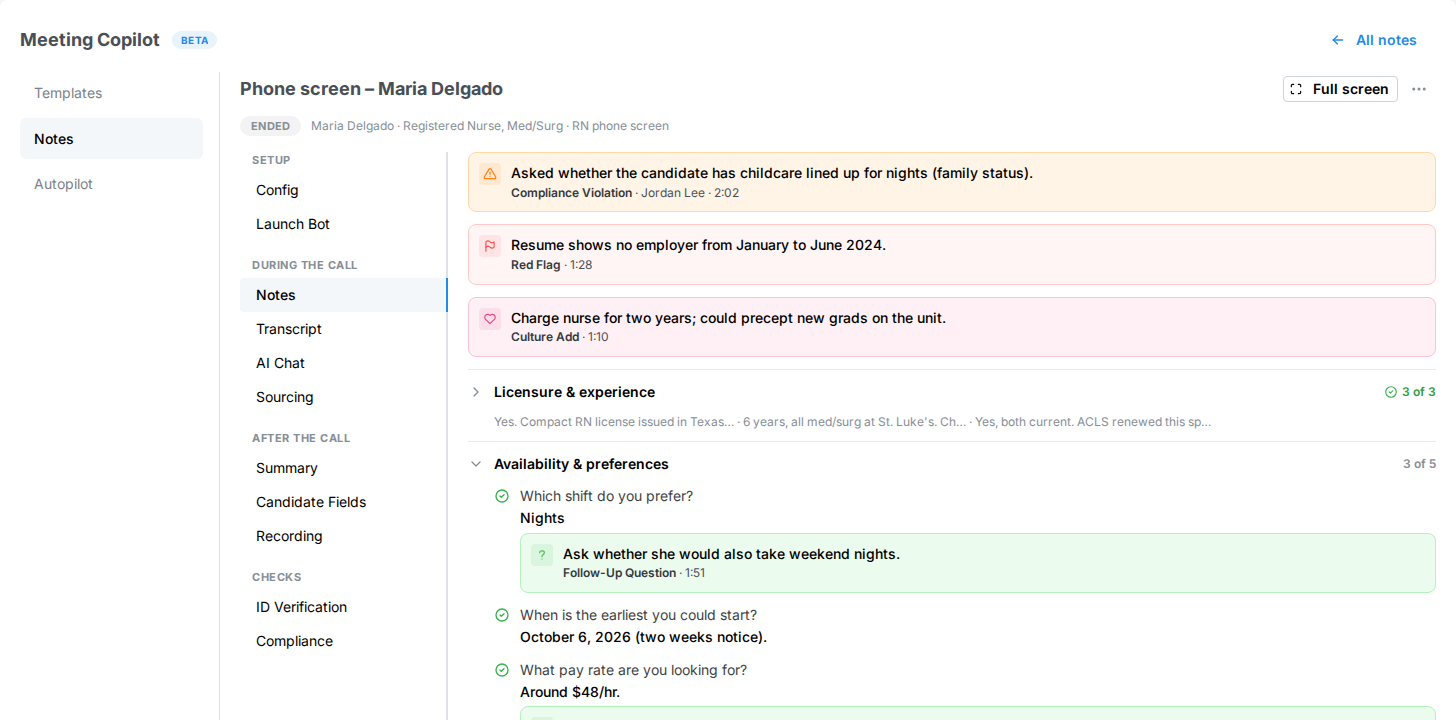The height and width of the screenshot is (720, 1456).
Task: Click the 'Which shift do you prefer?' question
Action: (606, 496)
